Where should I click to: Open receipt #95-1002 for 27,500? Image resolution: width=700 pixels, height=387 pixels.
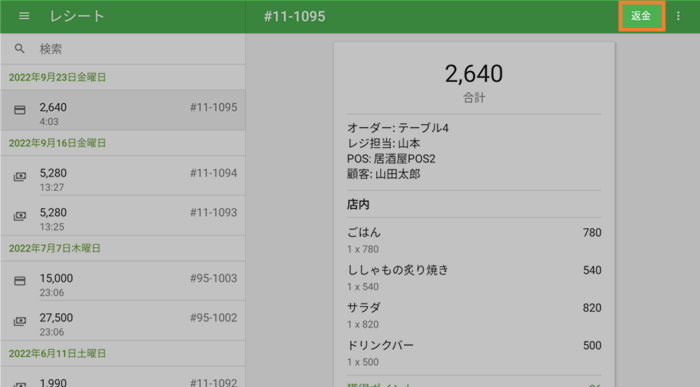coord(123,321)
